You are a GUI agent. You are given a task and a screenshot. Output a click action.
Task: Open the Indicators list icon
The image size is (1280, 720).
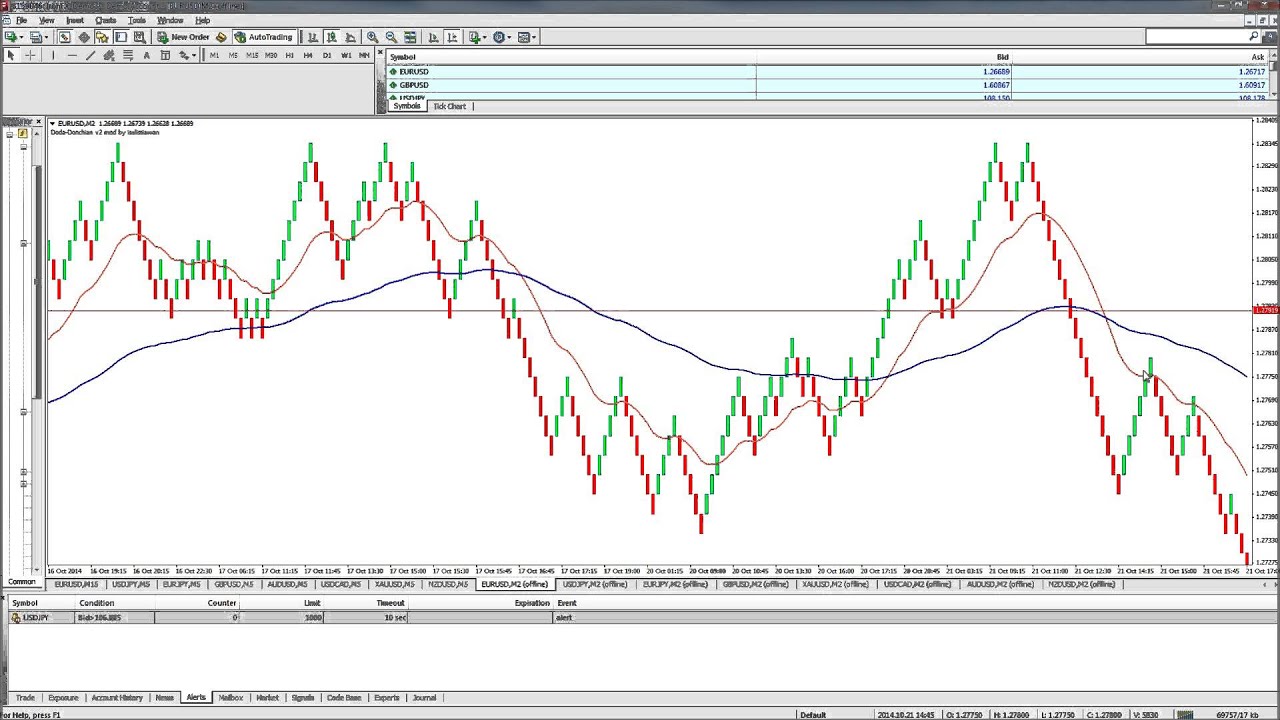(x=473, y=37)
